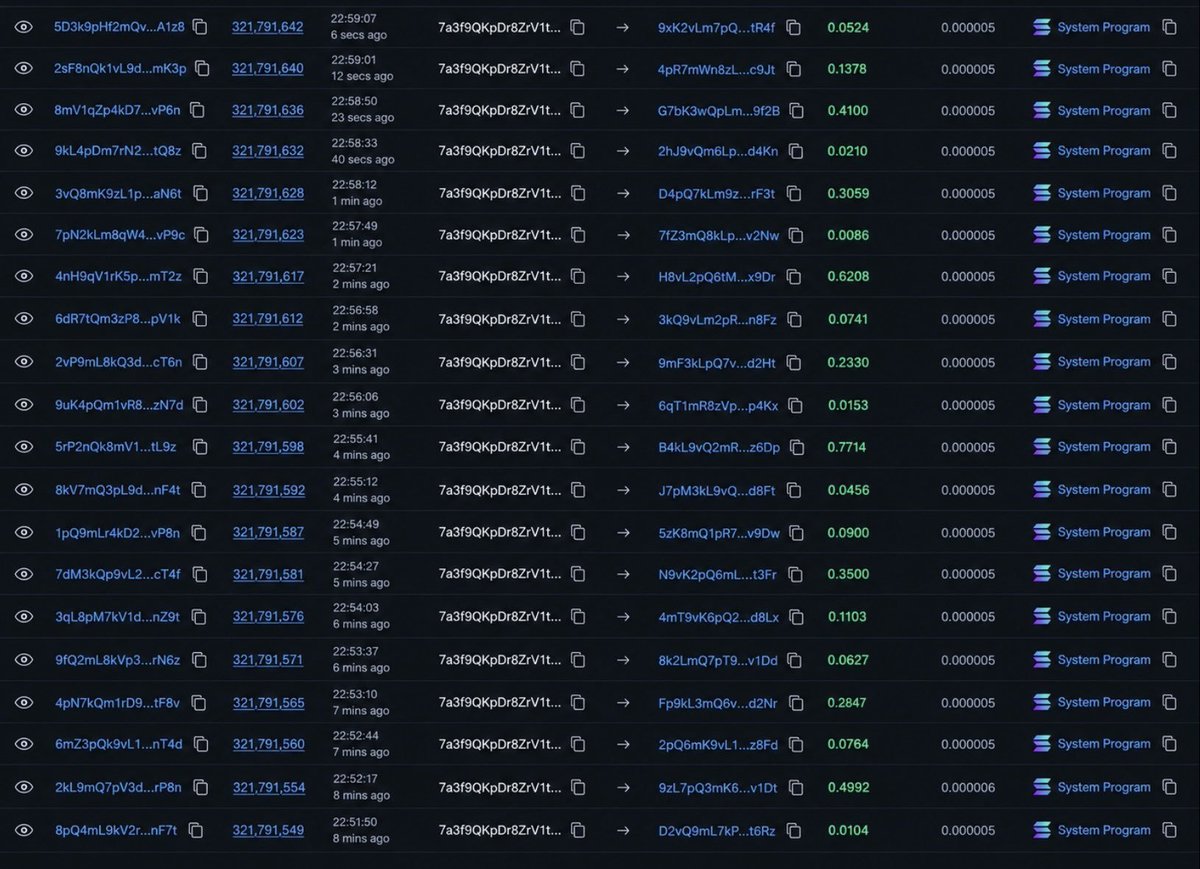
Task: Open block 321,791,642
Action: tap(267, 27)
